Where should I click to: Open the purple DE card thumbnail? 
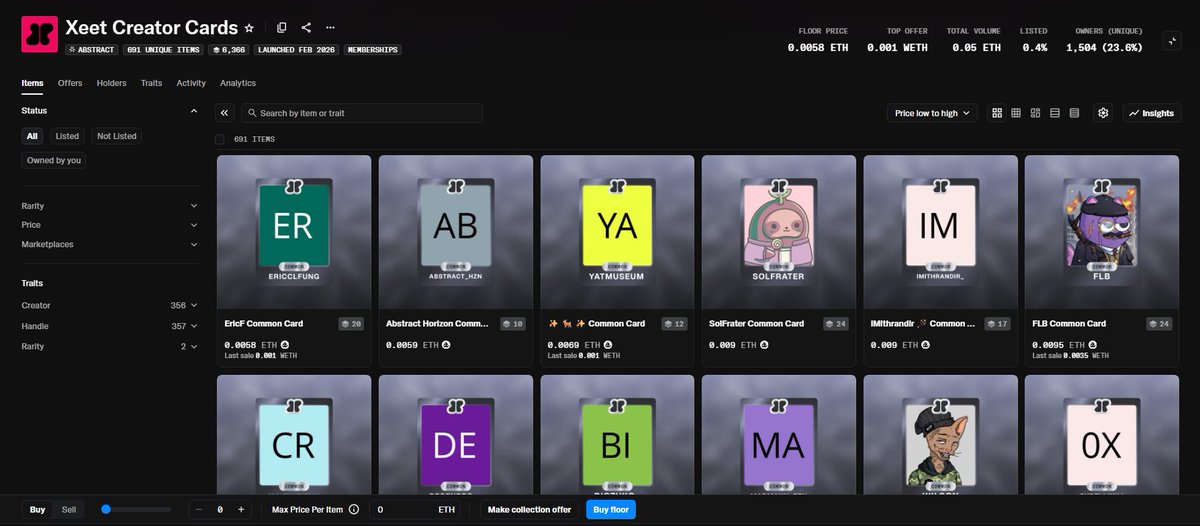pyautogui.click(x=455, y=434)
